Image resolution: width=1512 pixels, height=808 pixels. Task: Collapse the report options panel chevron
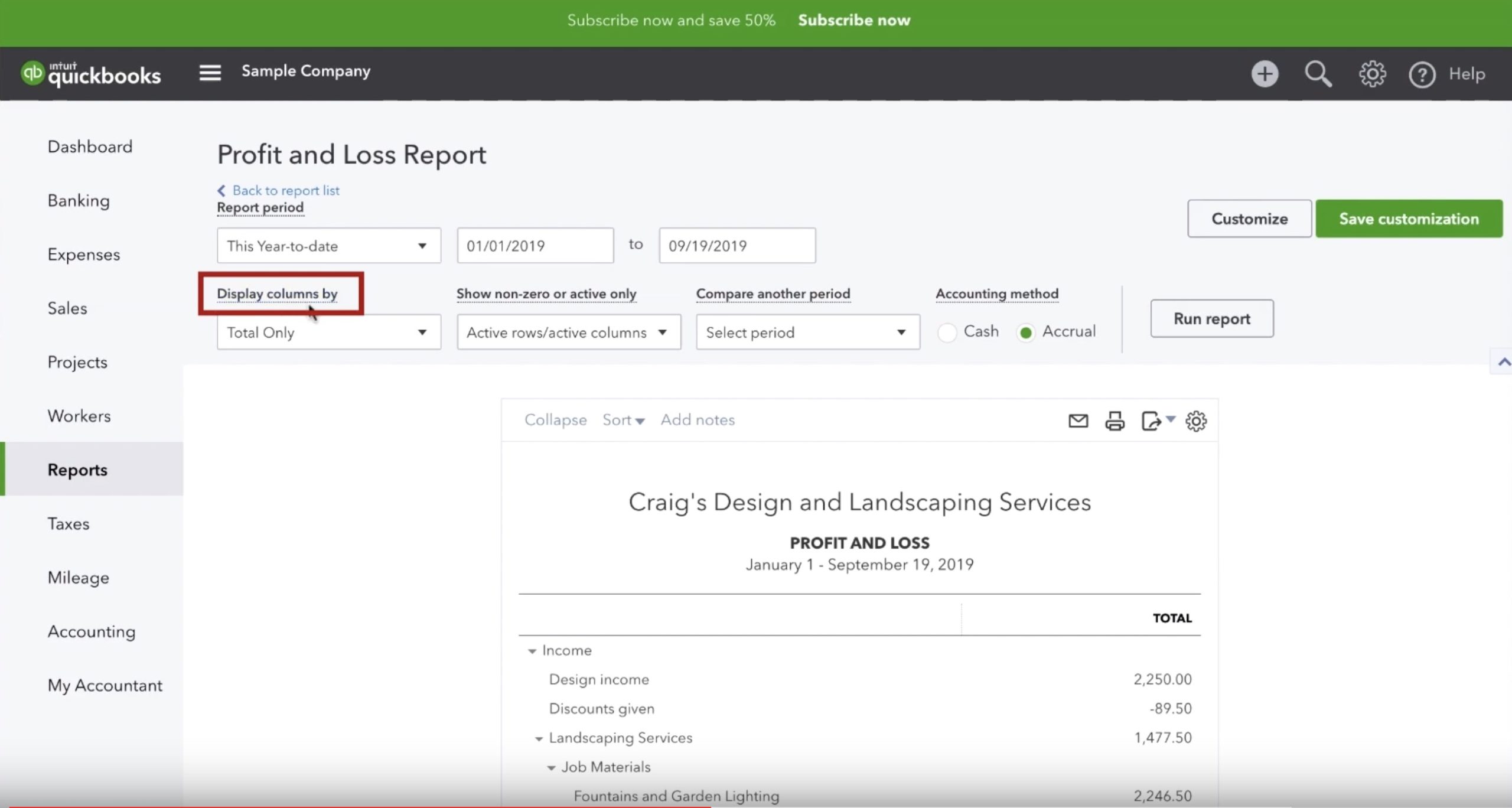click(1504, 362)
